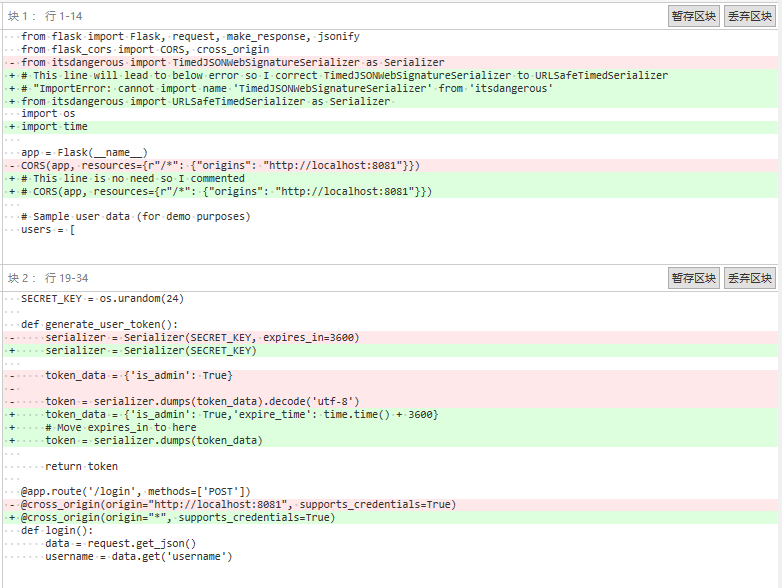Select removed uncommented CORS(app, resources=...) line
The width and height of the screenshot is (782, 588).
click(x=391, y=166)
